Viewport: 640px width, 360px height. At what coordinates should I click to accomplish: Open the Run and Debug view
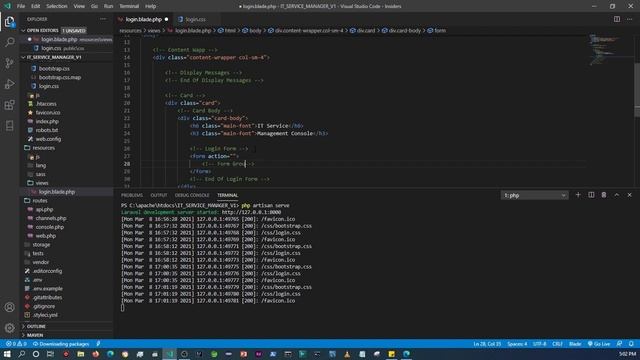pyautogui.click(x=9, y=84)
